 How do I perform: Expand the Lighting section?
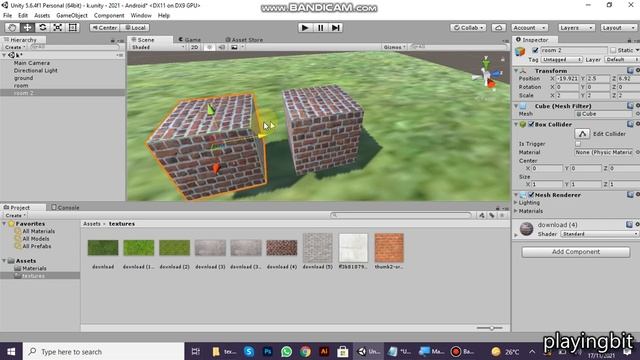tap(516, 202)
